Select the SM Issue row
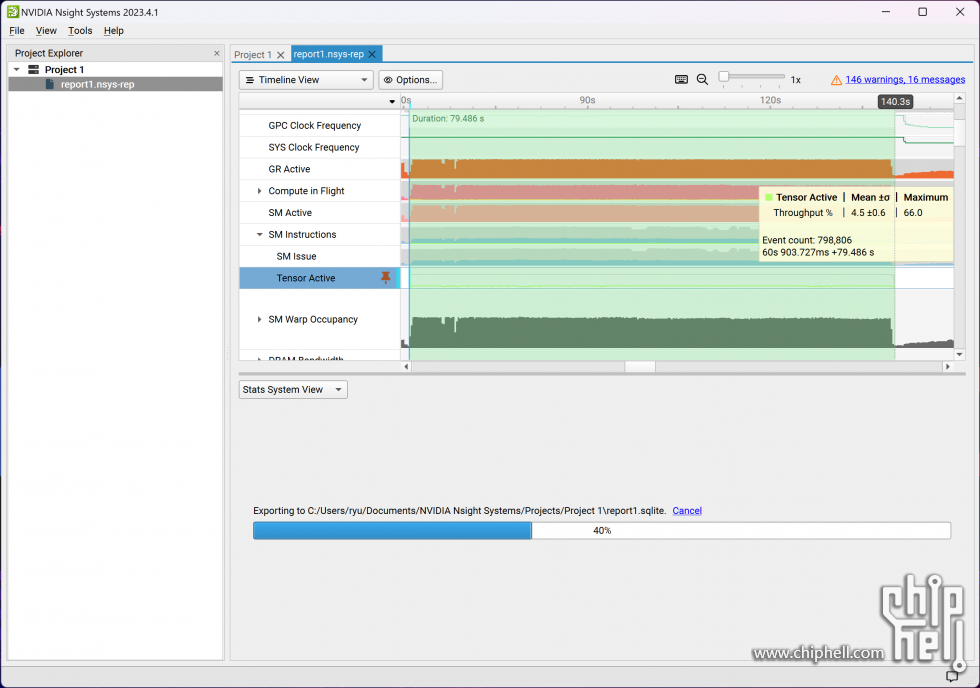980x688 pixels. coord(319,256)
